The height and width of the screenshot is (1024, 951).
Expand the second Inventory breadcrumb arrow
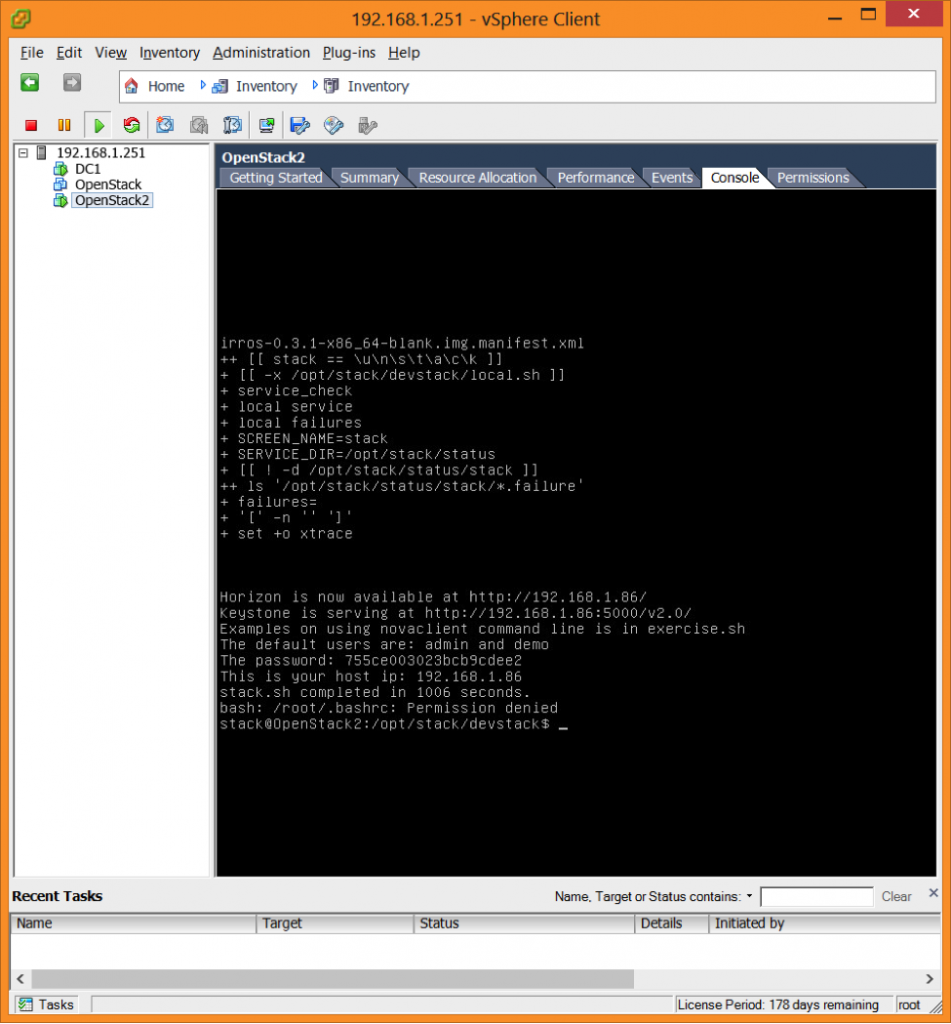315,85
